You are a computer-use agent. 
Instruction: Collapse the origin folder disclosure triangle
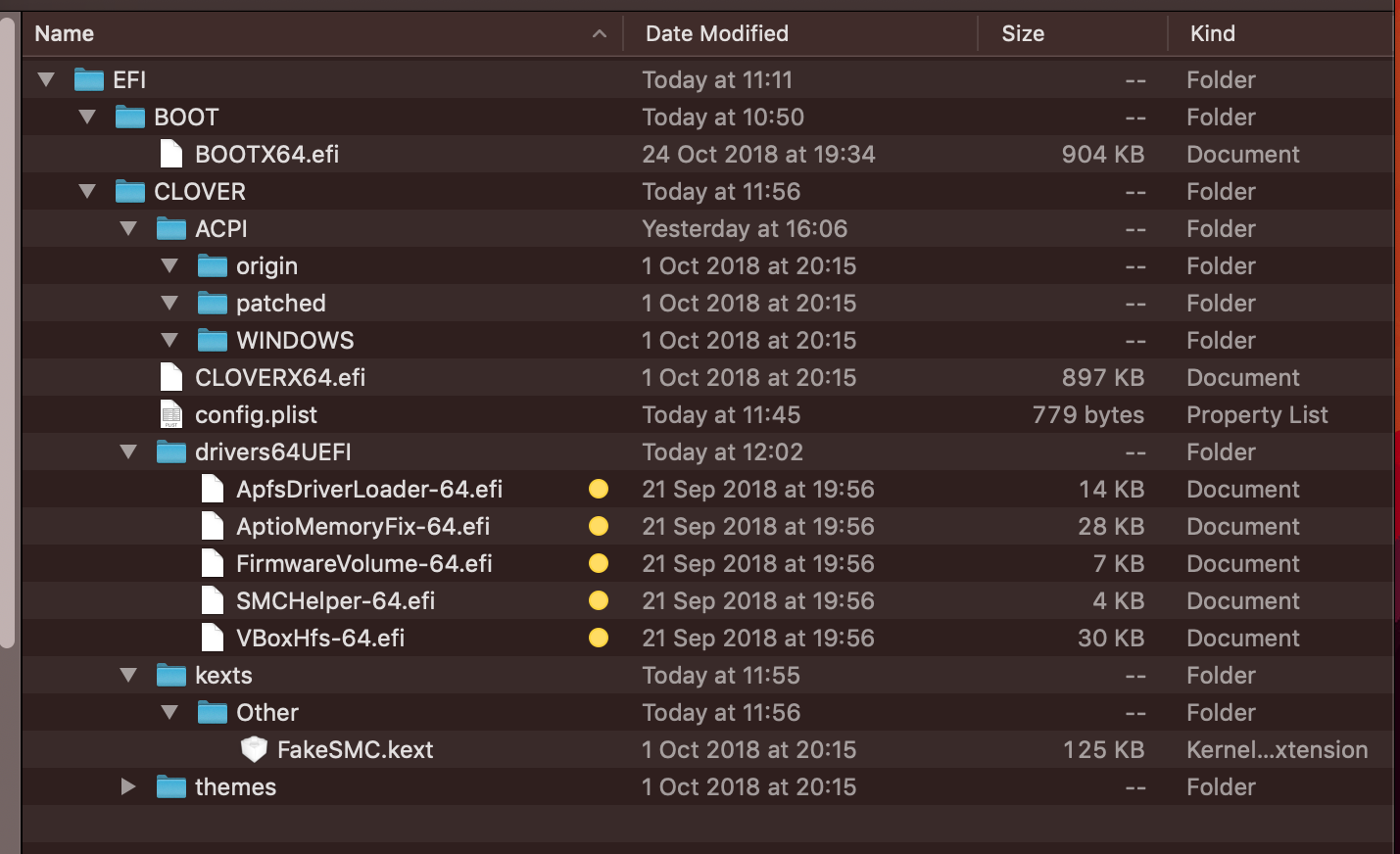click(169, 265)
